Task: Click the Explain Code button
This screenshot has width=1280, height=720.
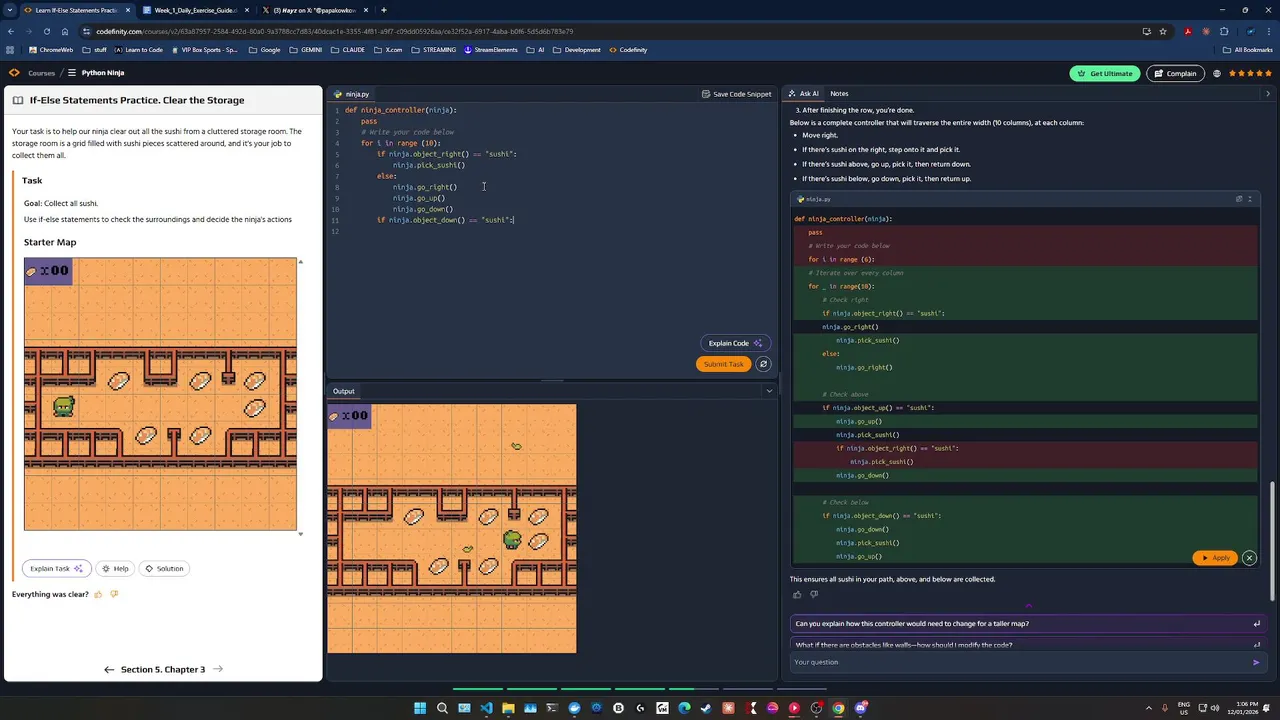Action: coord(735,343)
